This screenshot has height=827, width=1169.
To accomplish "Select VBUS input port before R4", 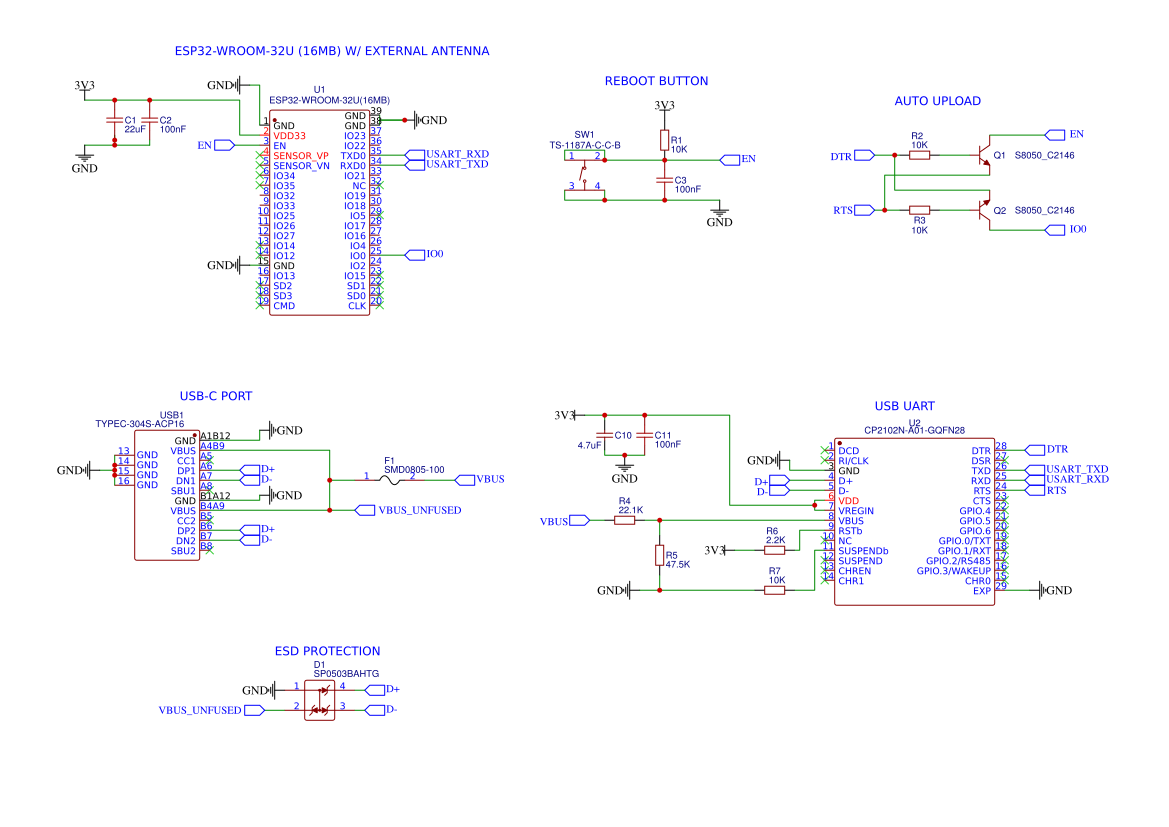I will pos(565,521).
